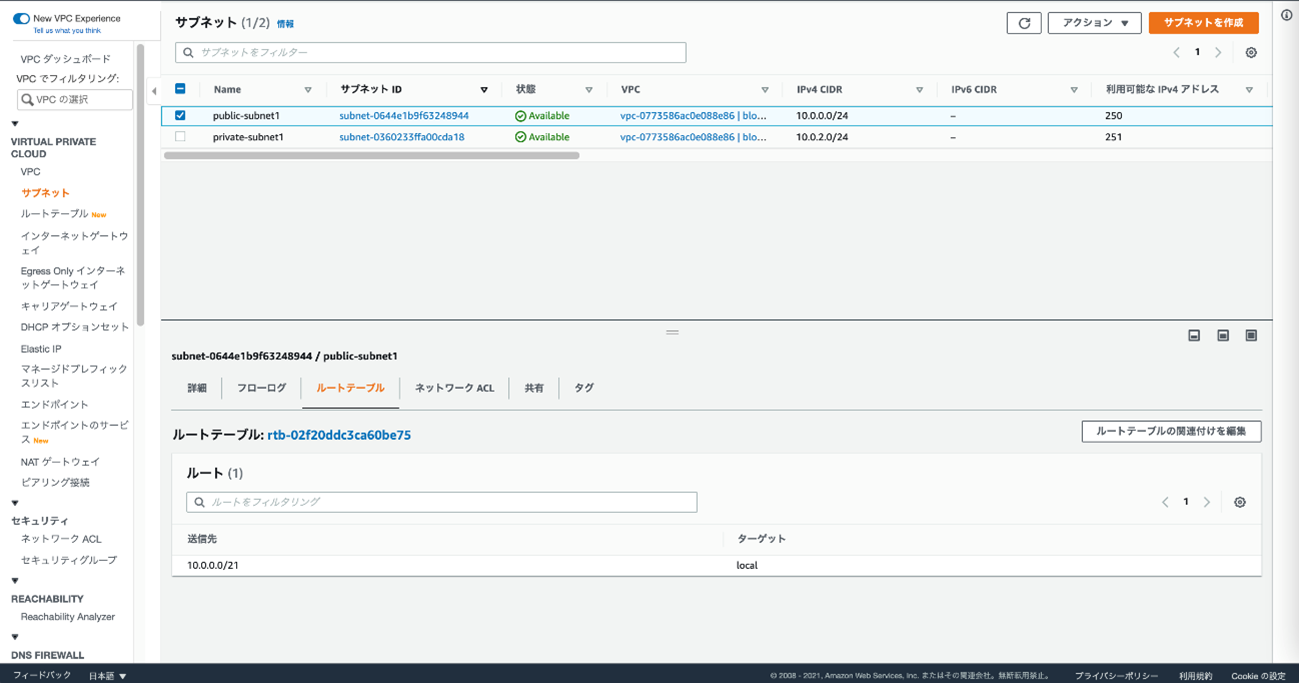Open subnet table preferences gear icon

tap(1251, 53)
